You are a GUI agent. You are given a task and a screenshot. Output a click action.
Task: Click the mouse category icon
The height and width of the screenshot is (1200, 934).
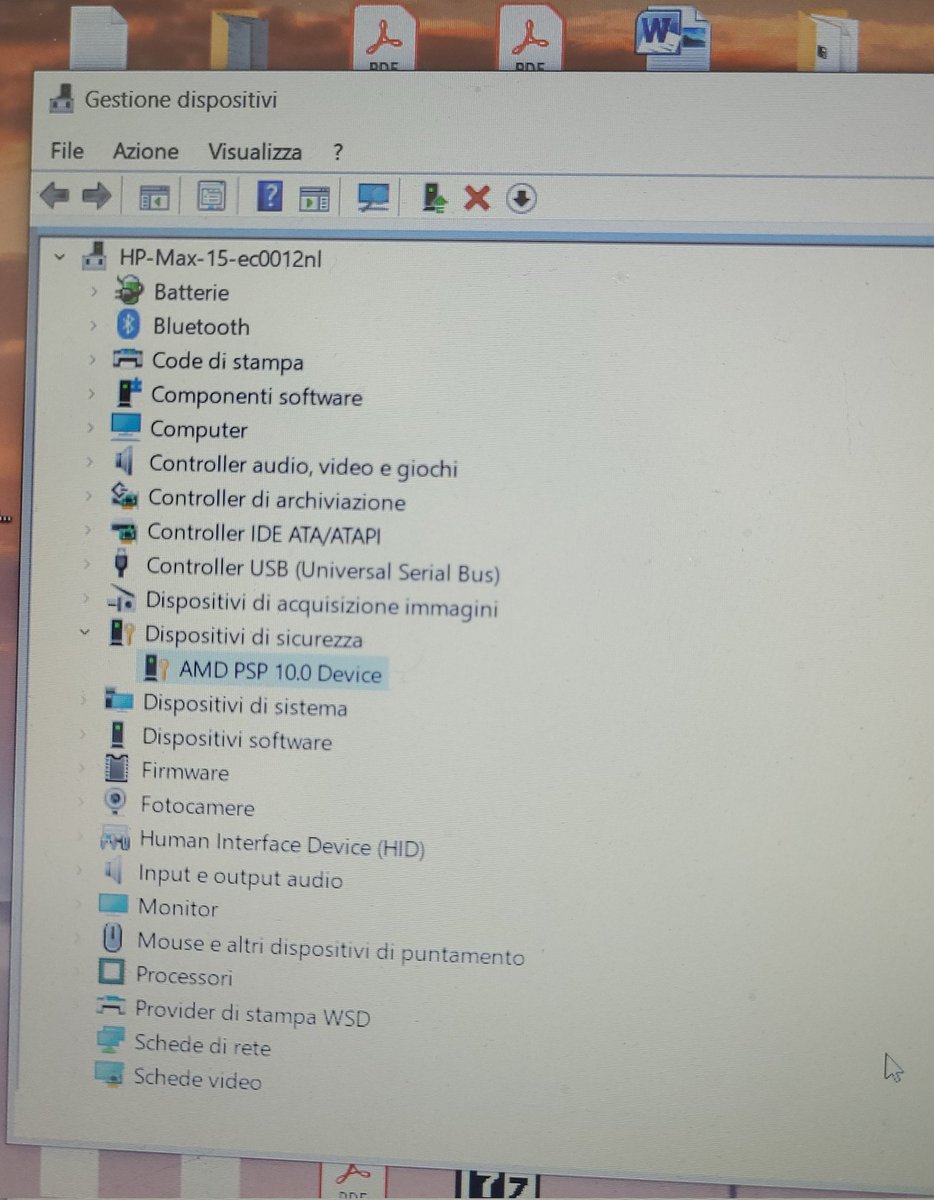(x=113, y=938)
